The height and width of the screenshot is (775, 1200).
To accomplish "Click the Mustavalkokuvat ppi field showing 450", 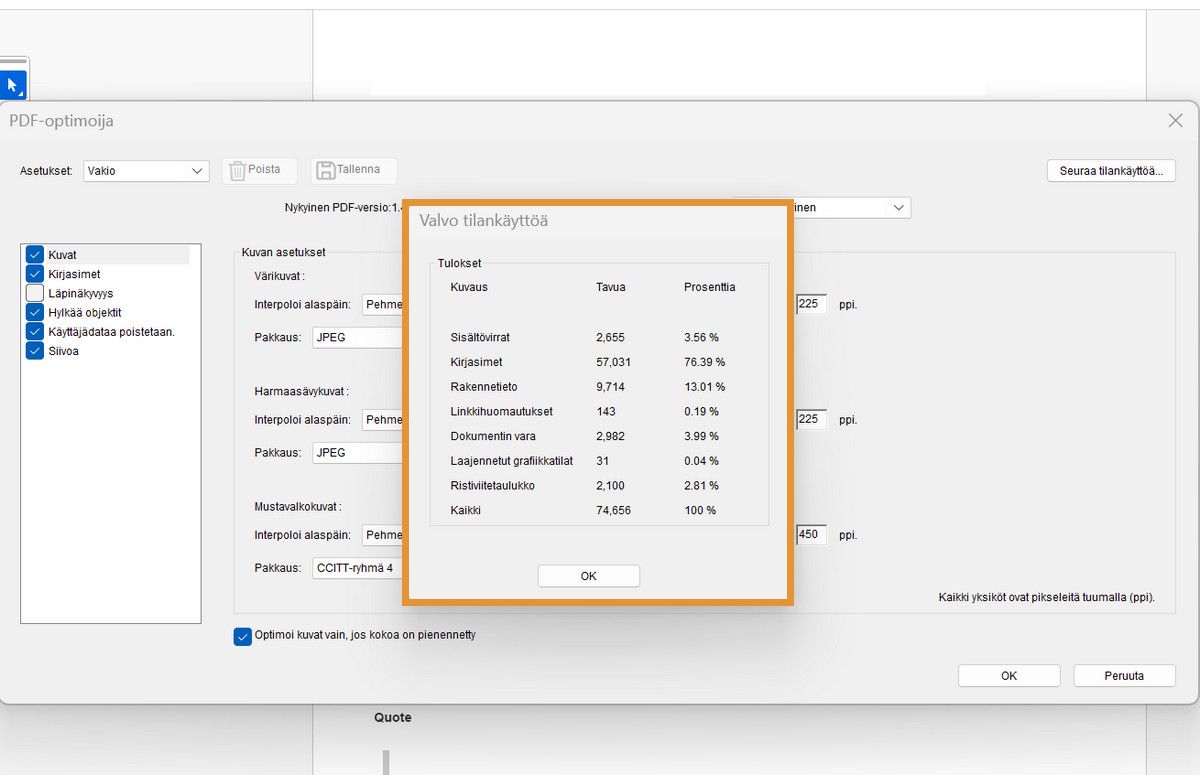I will 811,535.
